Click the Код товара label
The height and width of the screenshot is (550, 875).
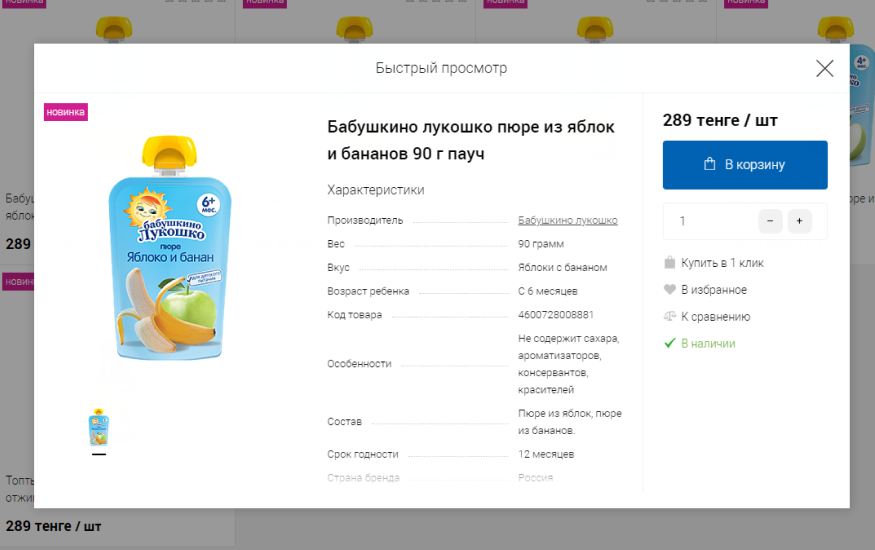click(x=354, y=315)
